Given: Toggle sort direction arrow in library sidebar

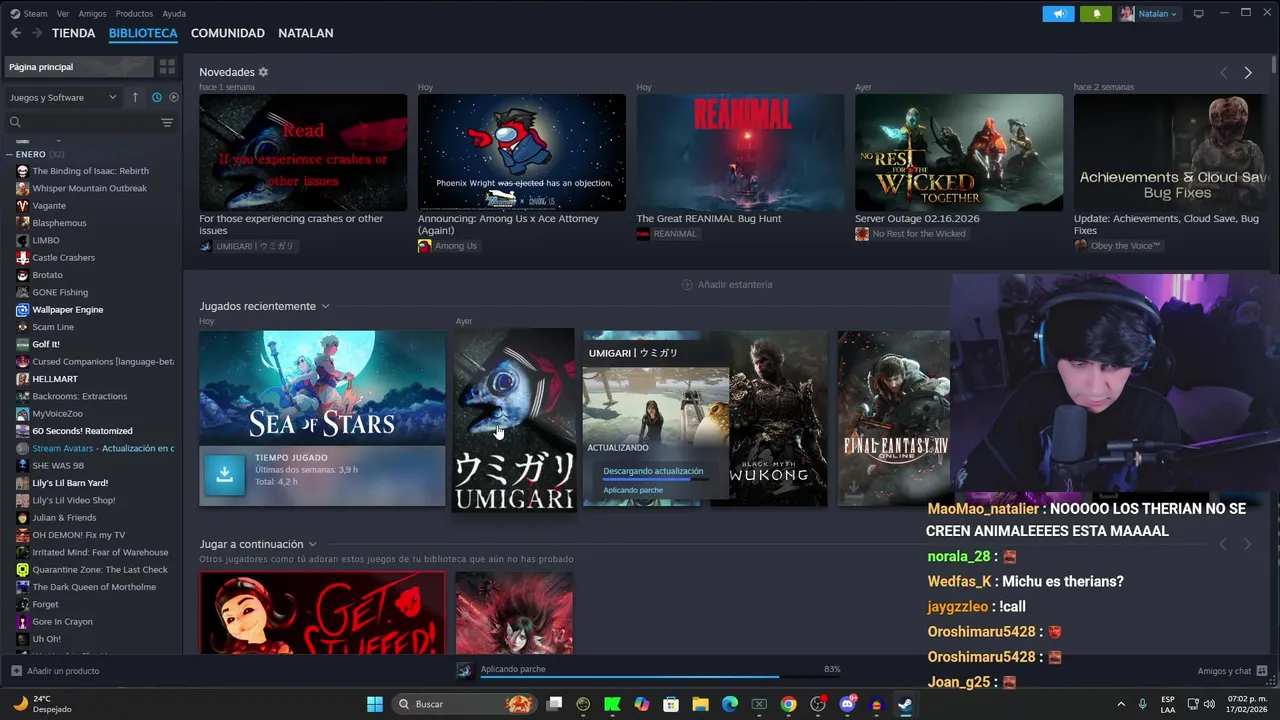Looking at the screenshot, I should (135, 97).
